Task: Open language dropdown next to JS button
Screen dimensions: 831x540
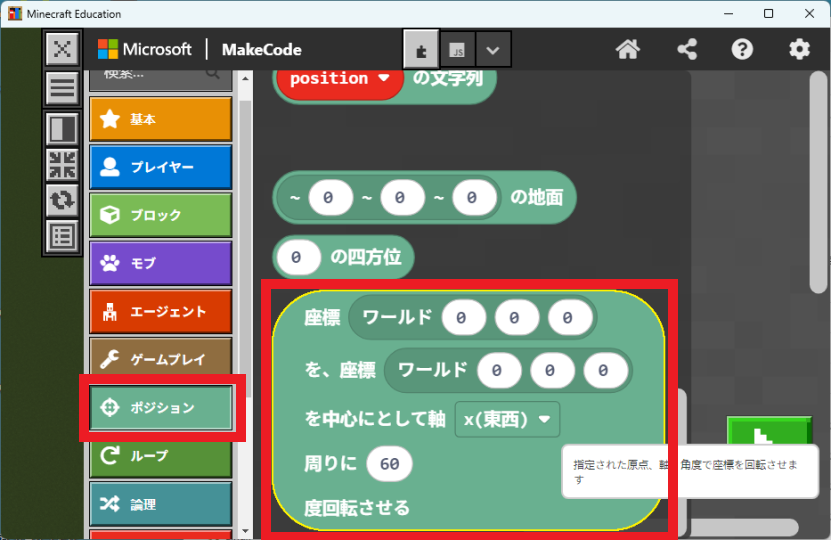Action: (493, 50)
